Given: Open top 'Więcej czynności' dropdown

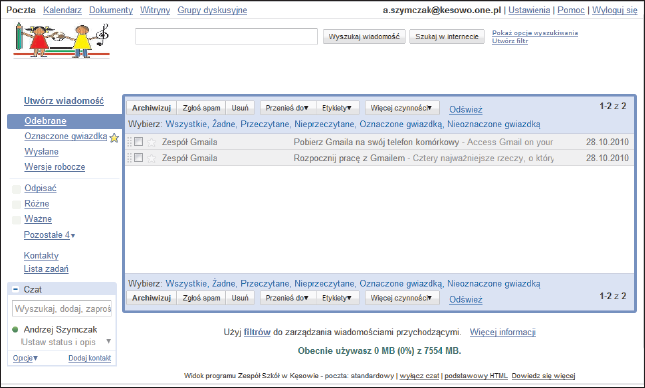Looking at the screenshot, I should click(402, 108).
